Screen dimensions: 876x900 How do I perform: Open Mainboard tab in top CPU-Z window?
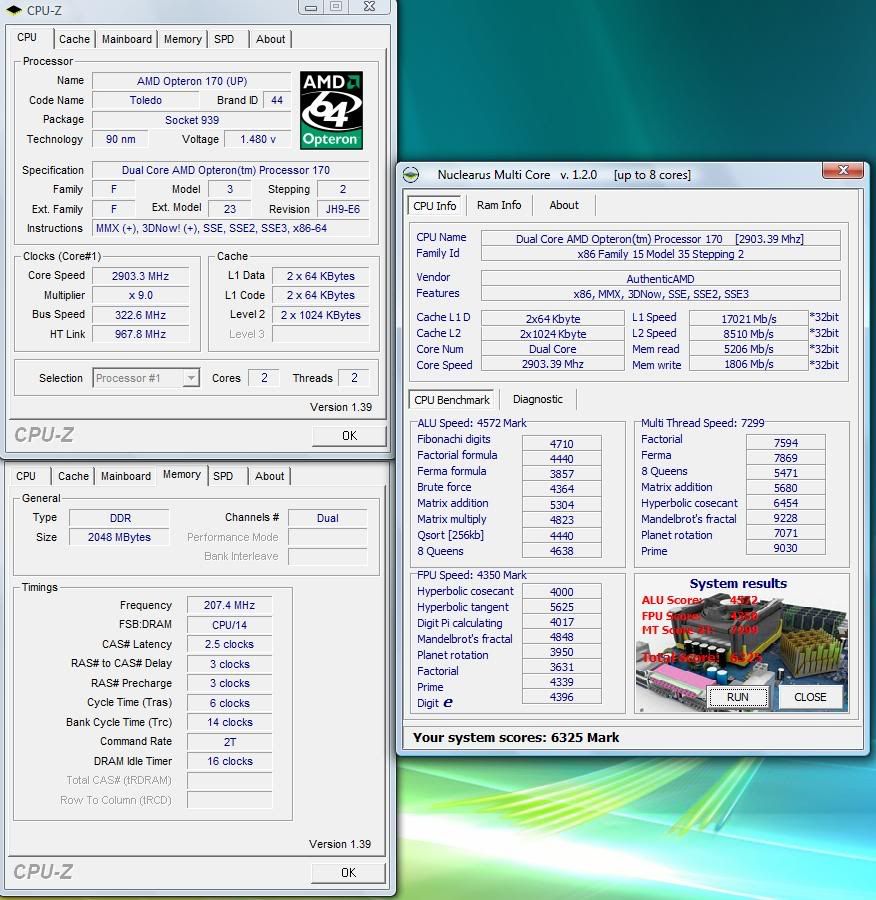[127, 39]
